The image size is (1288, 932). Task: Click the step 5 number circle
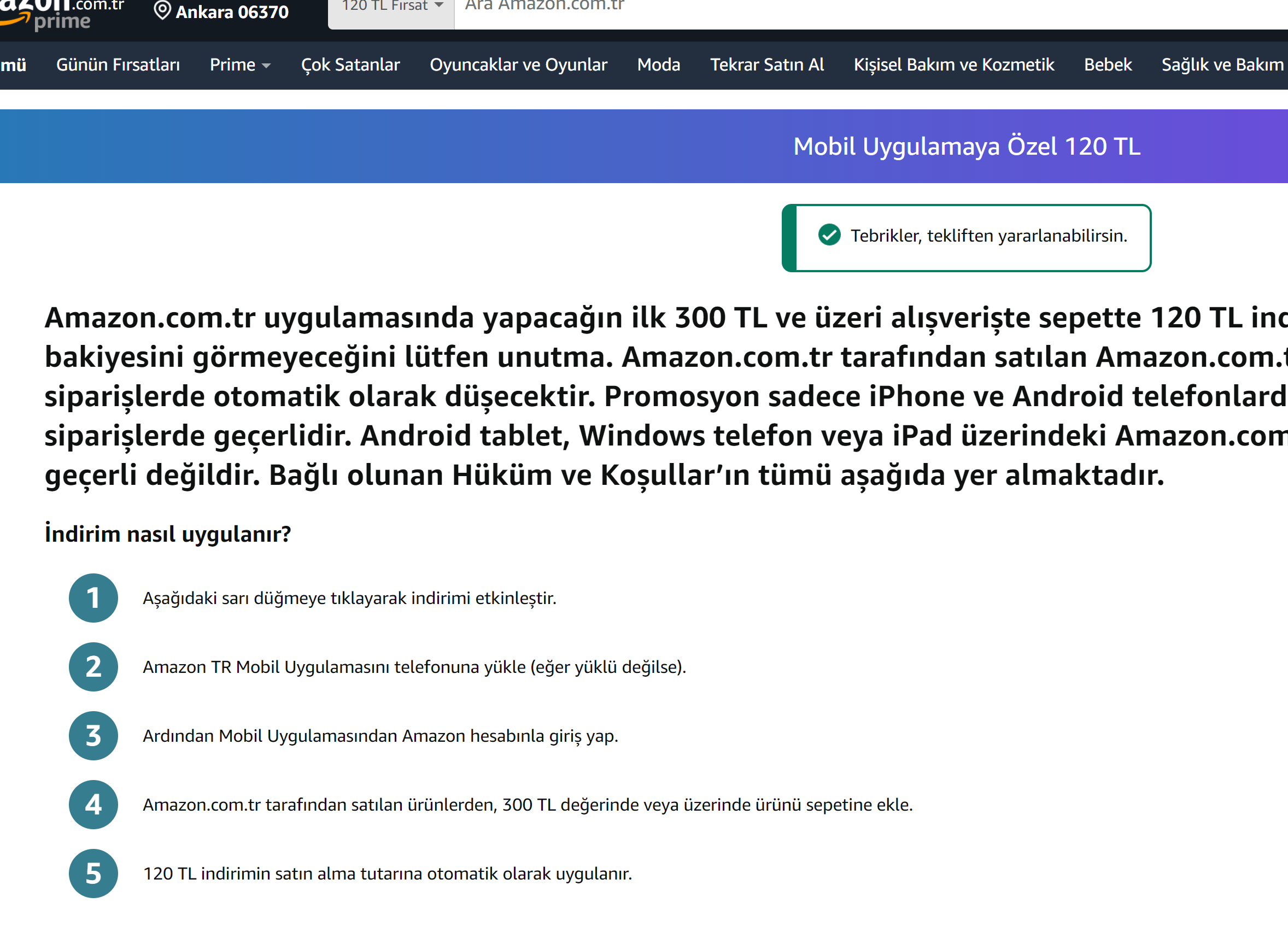93,873
